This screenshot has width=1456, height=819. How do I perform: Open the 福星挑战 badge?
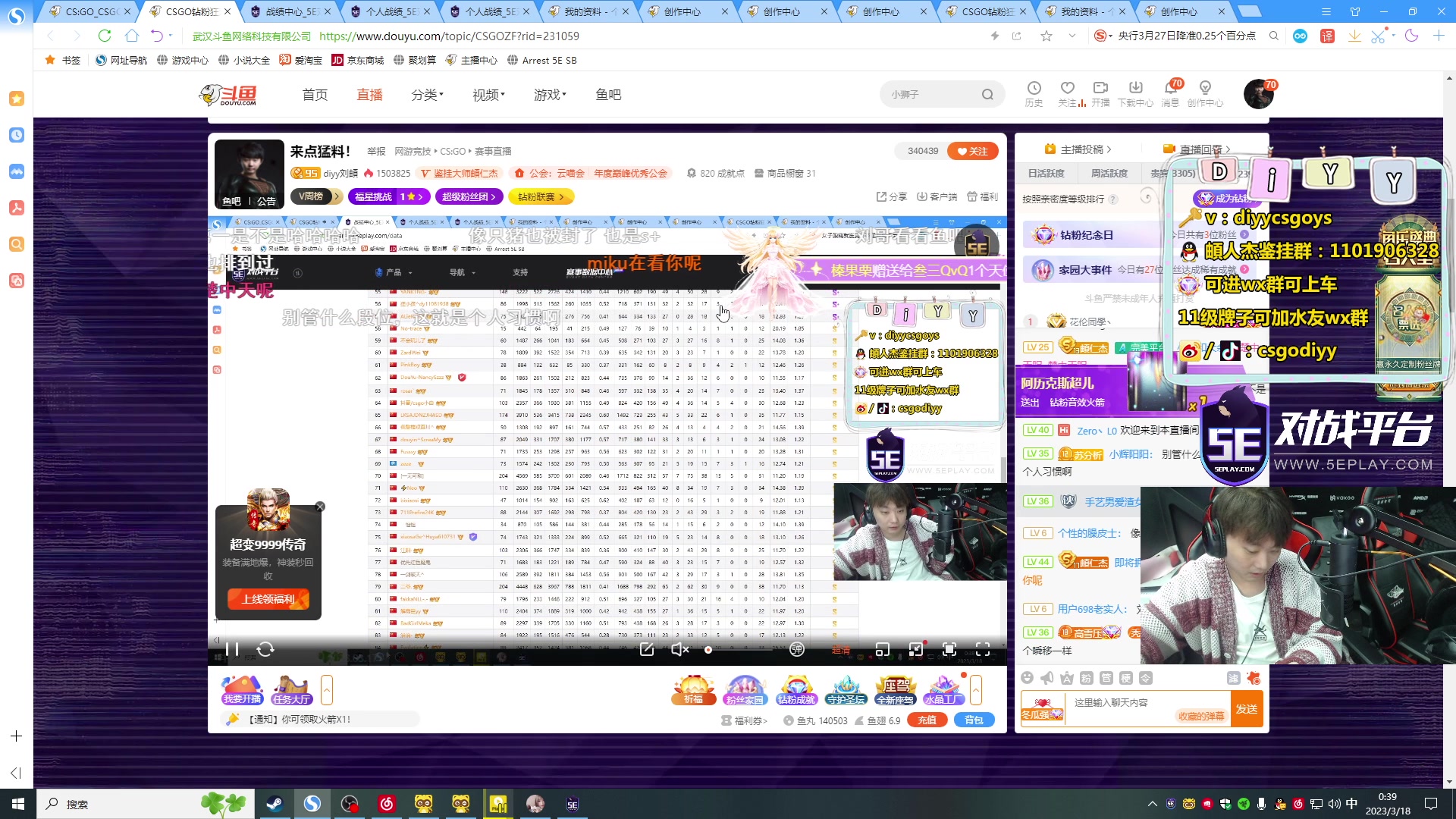pos(389,196)
